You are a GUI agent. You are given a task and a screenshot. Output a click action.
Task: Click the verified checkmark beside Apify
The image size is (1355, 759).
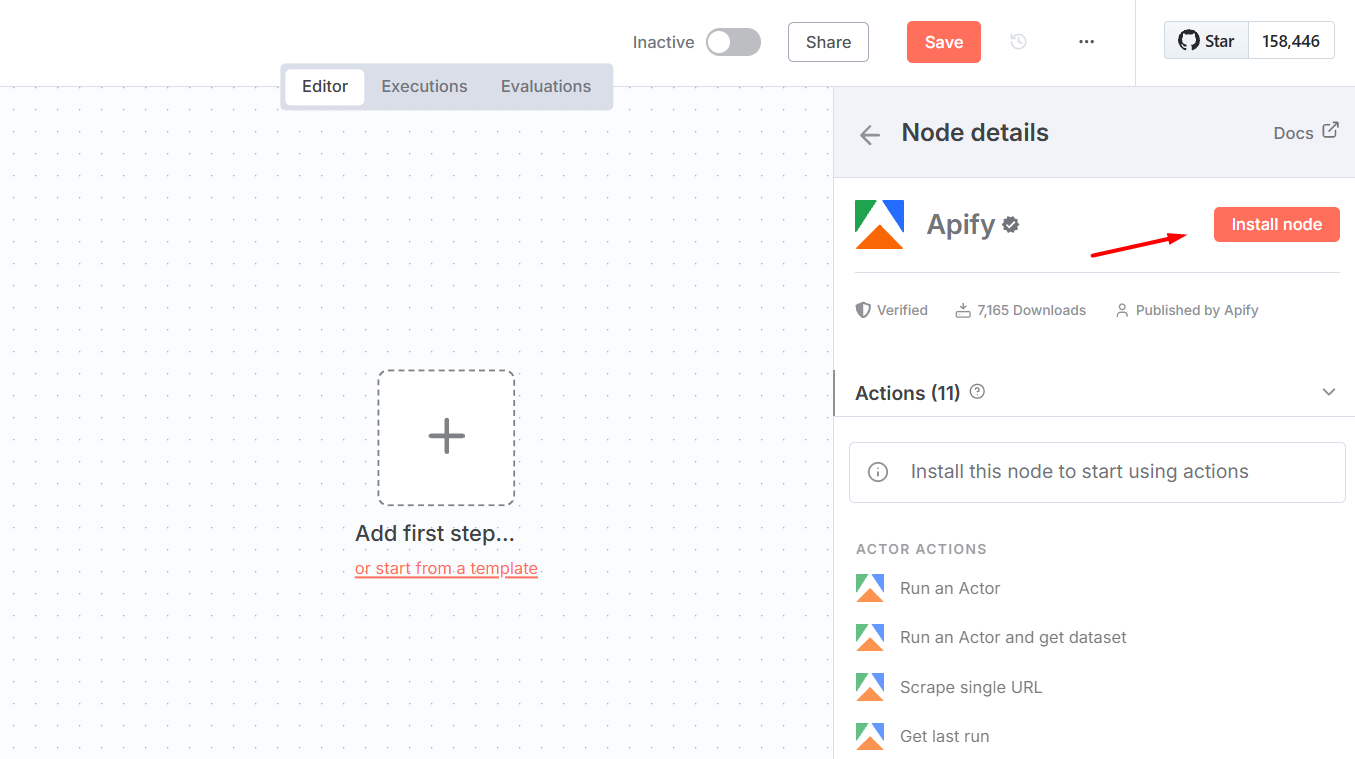(1009, 224)
